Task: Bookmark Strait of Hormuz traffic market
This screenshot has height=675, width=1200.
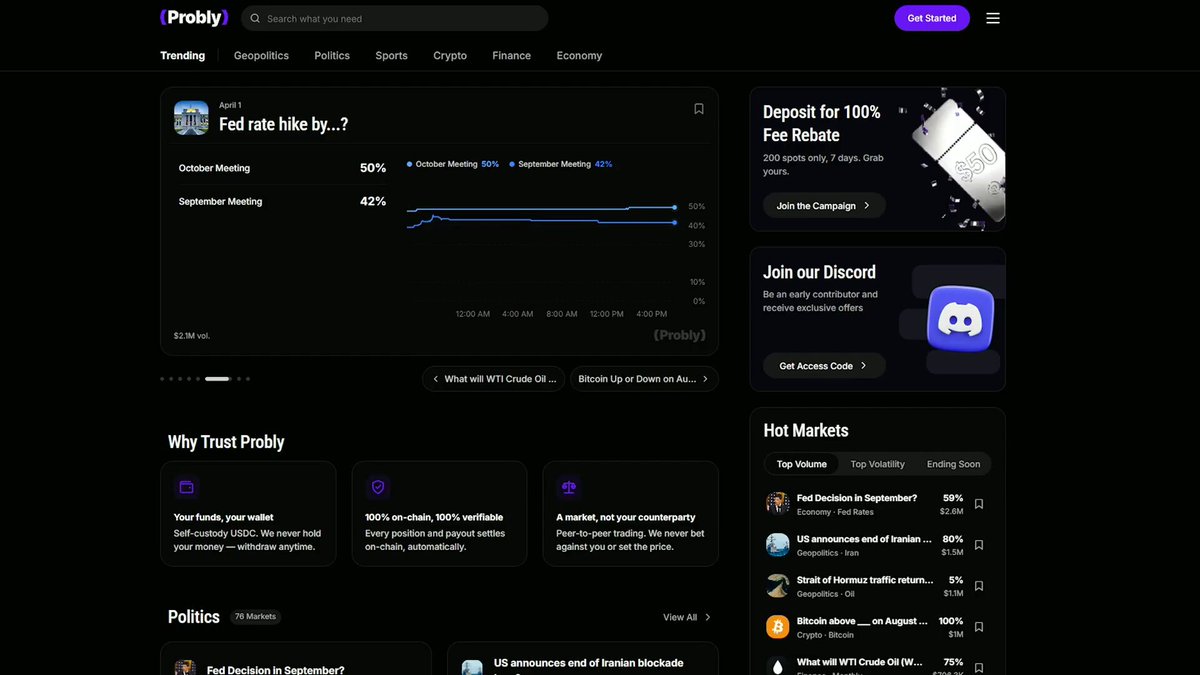Action: pyautogui.click(x=979, y=586)
